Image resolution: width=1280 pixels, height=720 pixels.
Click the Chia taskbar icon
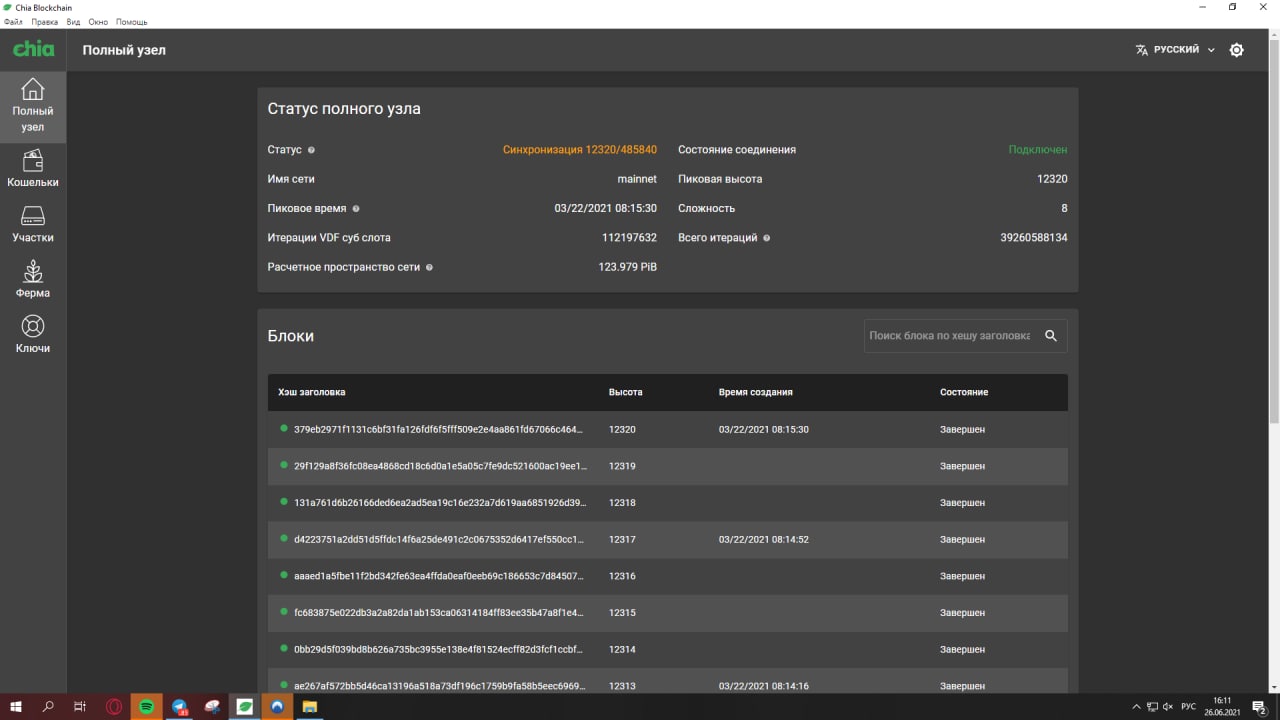point(245,707)
